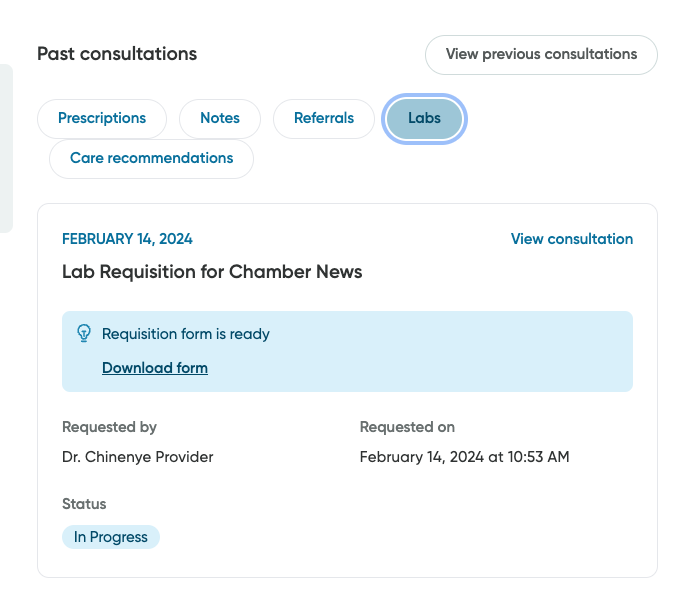Viewport: 677px width, 595px height.
Task: Download the requisition form
Action: click(x=155, y=368)
